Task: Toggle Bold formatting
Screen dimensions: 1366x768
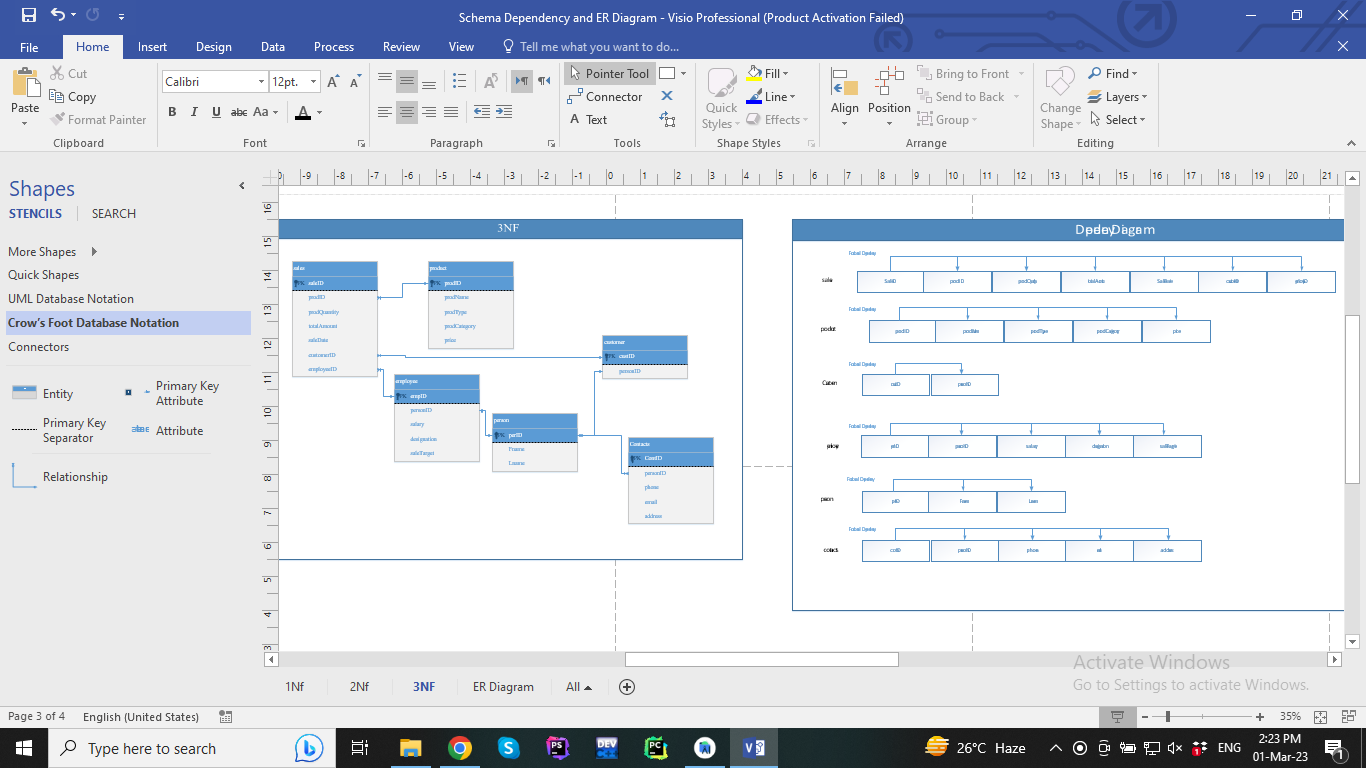Action: coord(172,112)
